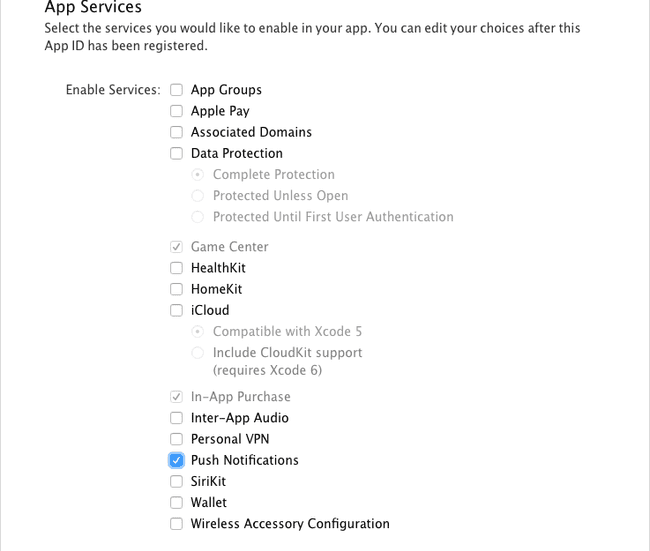The image size is (650, 551).
Task: Select Compatible with Xcode 5 radio
Action: point(197,332)
